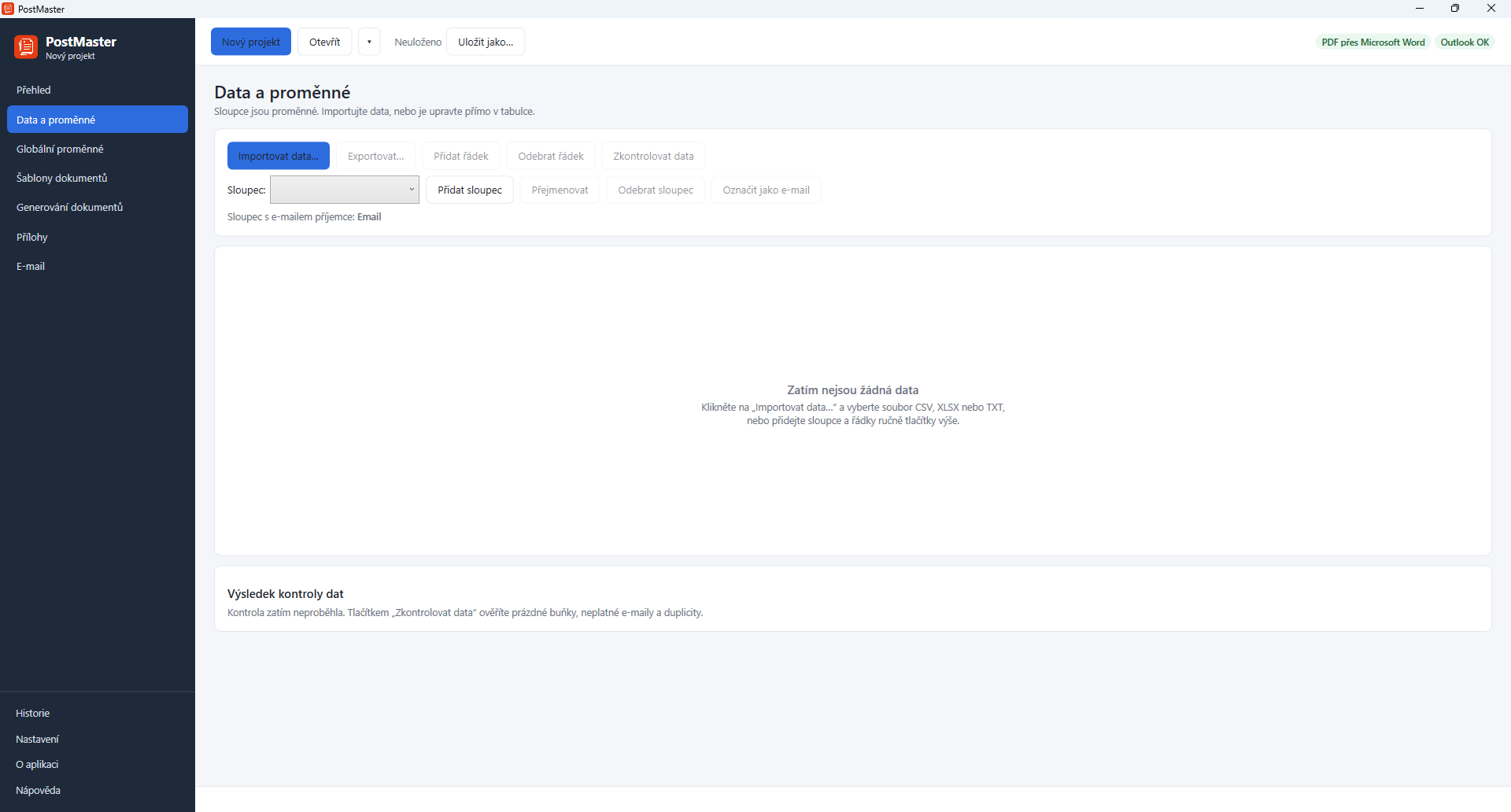
Task: Expand the Sloupec combo box
Action: coord(344,190)
